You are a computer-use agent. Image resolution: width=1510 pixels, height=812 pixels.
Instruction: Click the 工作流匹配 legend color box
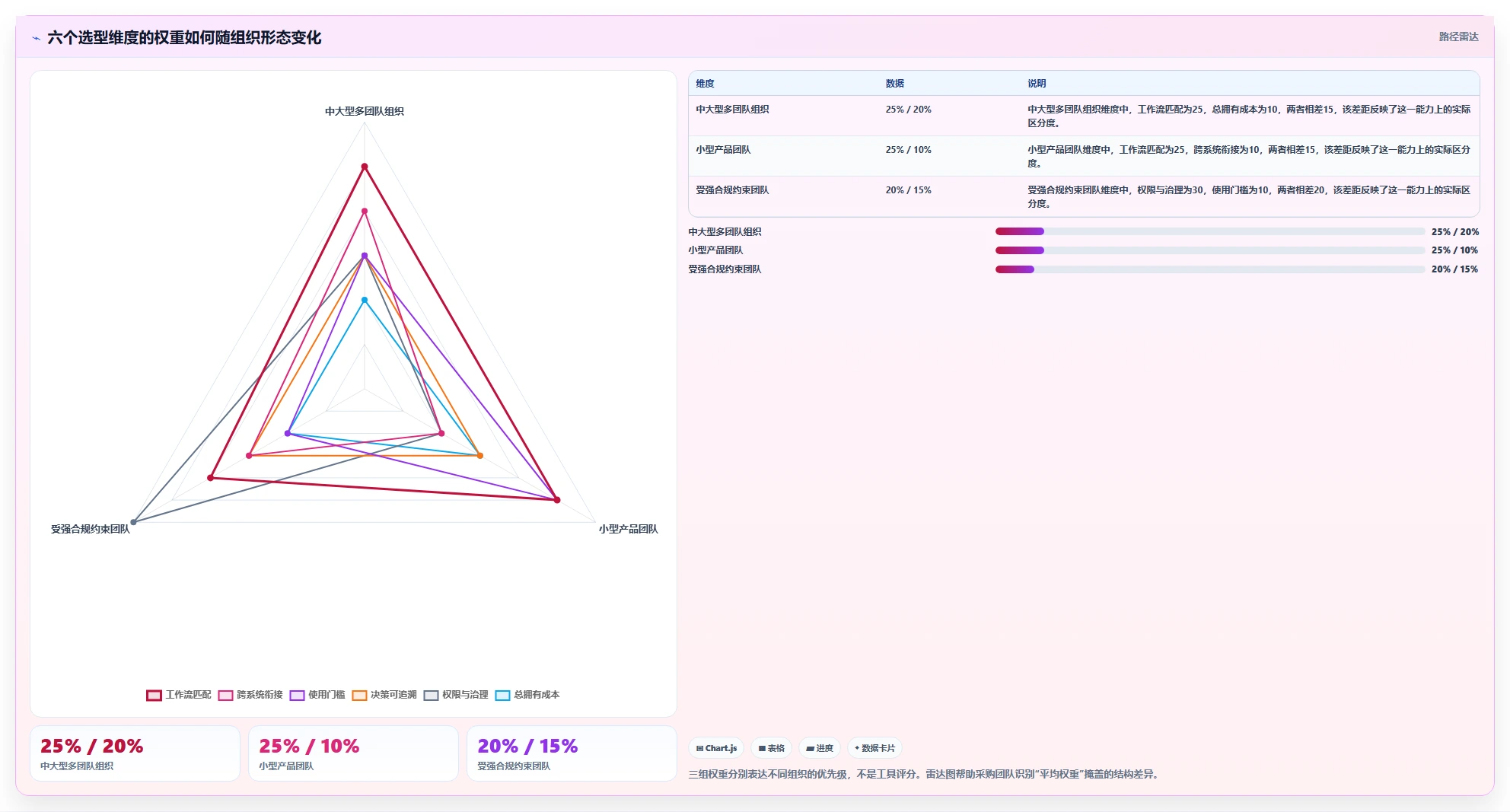[154, 695]
